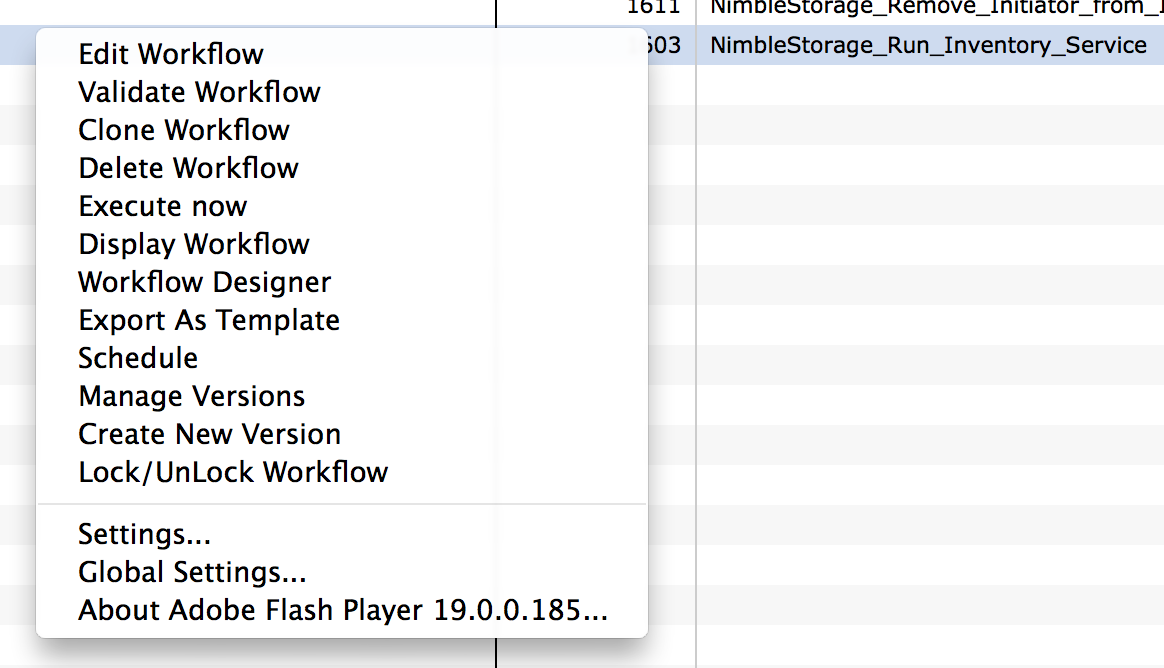Viewport: 1164px width, 668px height.
Task: Click Clone Workflow option
Action: click(183, 130)
